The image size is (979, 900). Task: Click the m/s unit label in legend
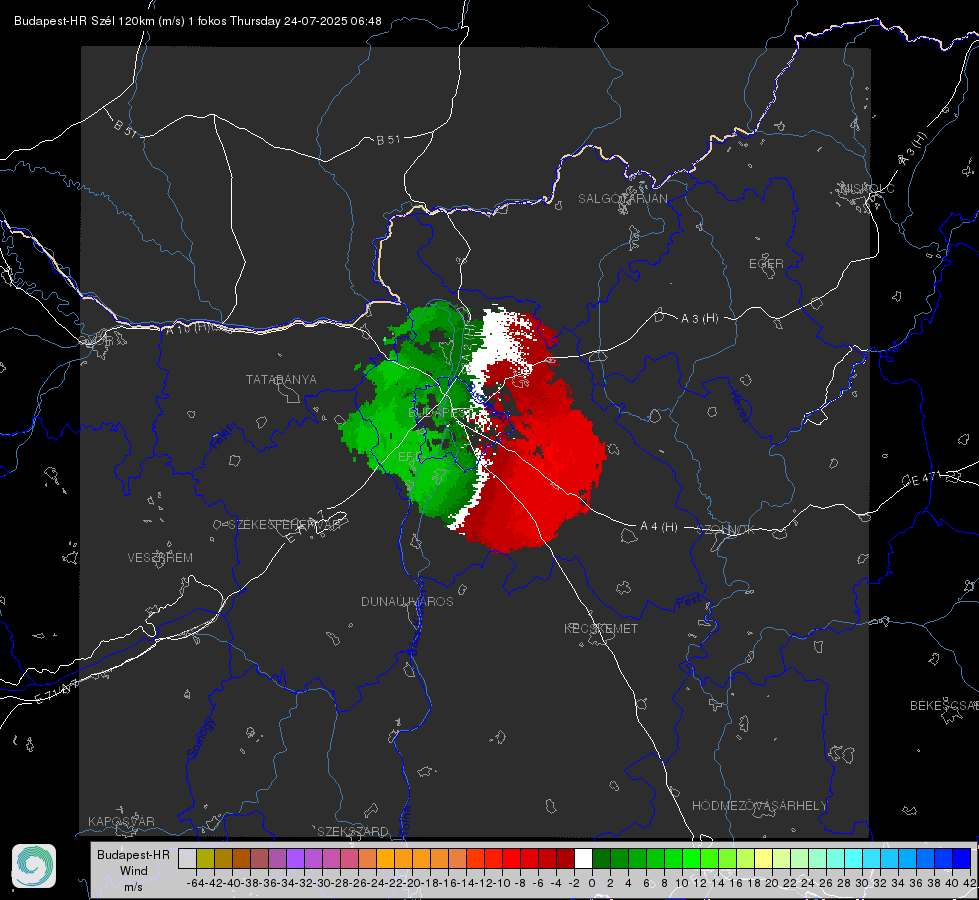click(134, 887)
